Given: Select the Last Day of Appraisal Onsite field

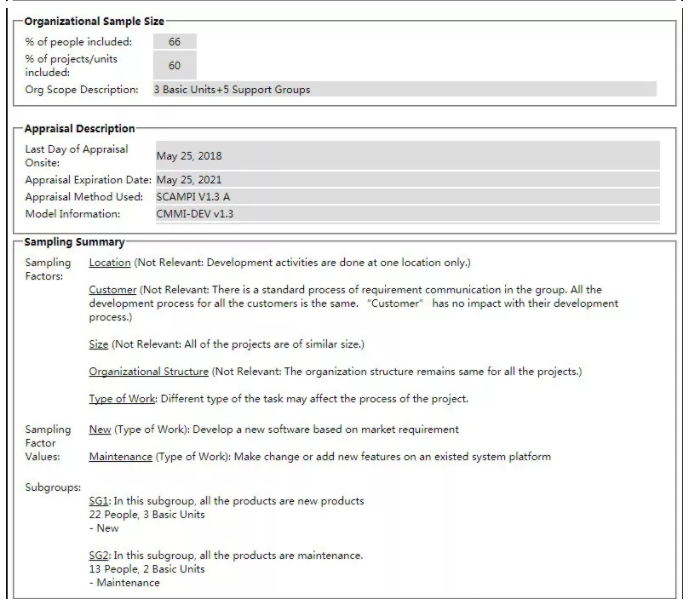Looking at the screenshot, I should pos(407,155).
